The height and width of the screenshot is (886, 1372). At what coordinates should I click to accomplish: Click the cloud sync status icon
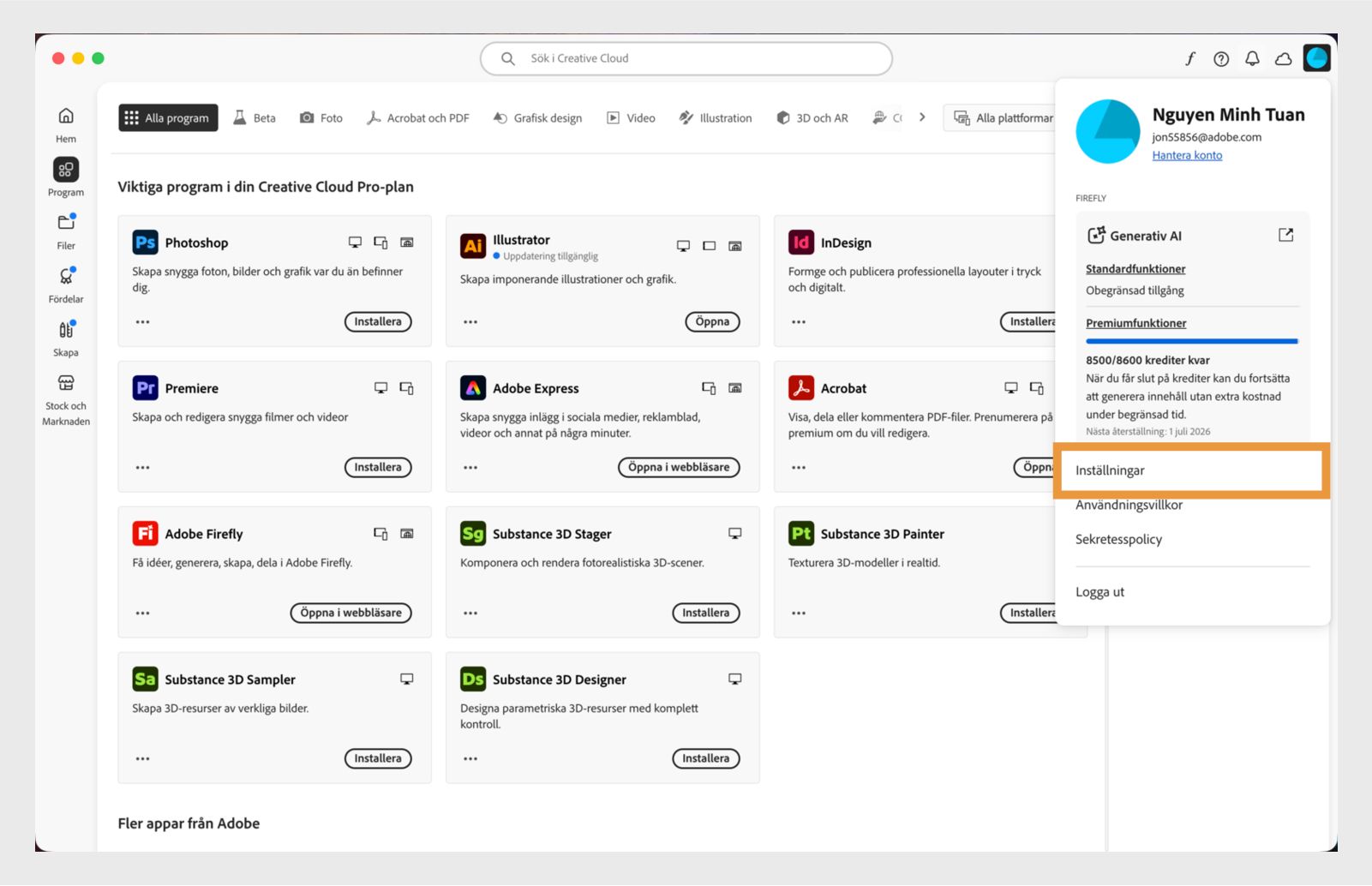pos(1283,58)
